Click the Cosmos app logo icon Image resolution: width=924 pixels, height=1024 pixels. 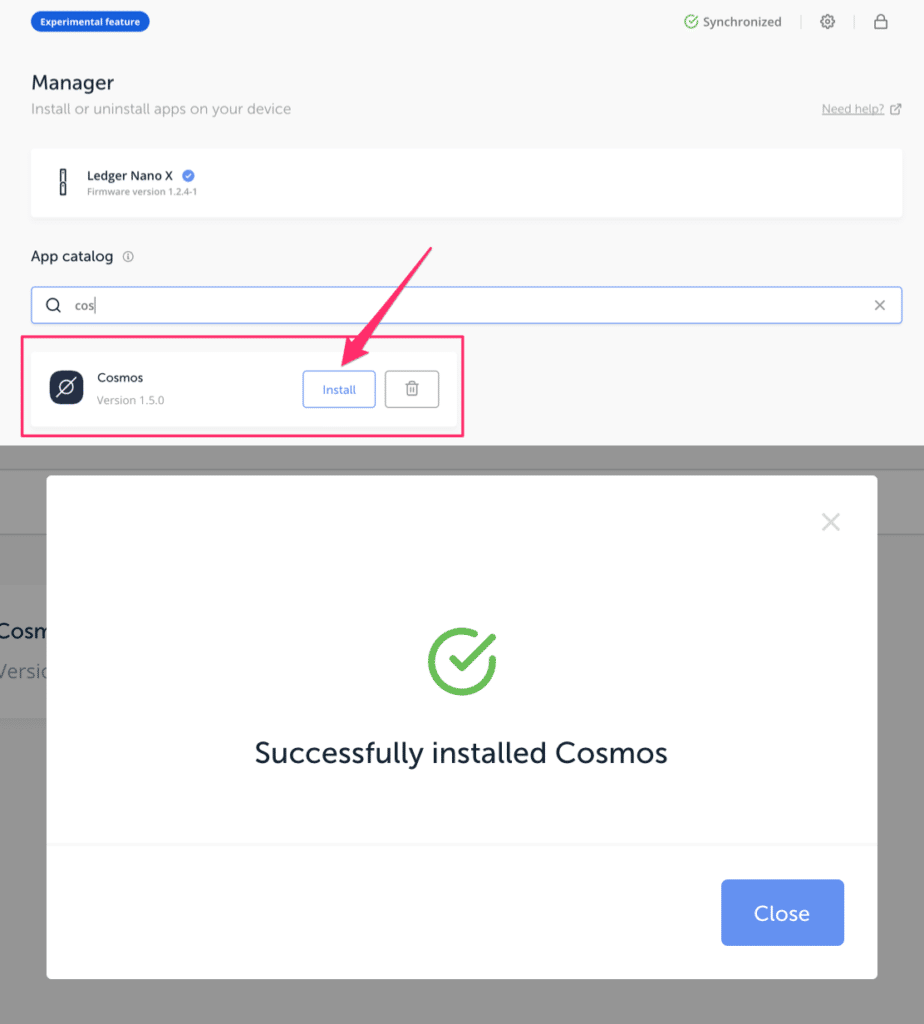point(66,388)
